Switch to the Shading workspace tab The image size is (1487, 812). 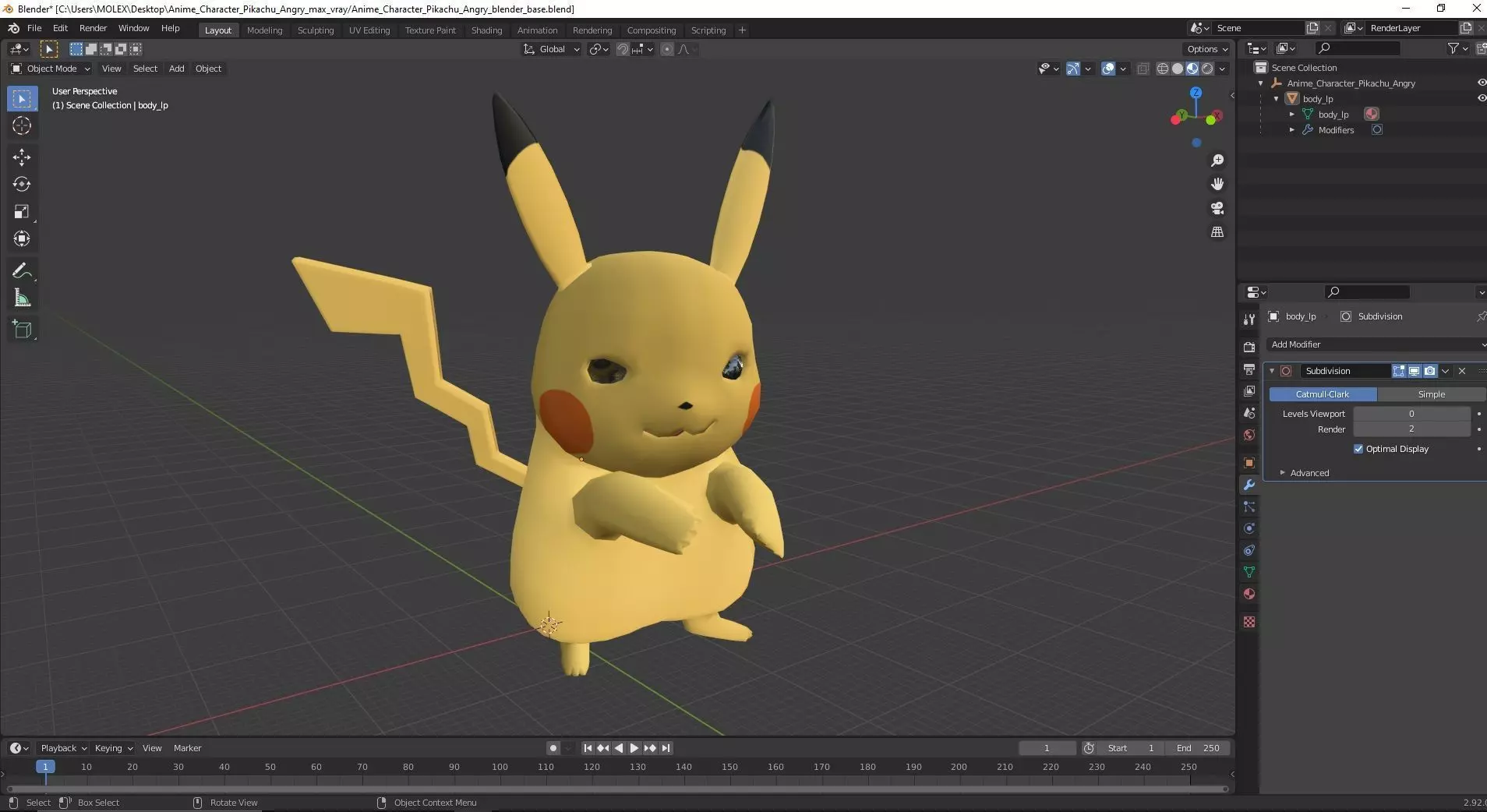point(486,30)
